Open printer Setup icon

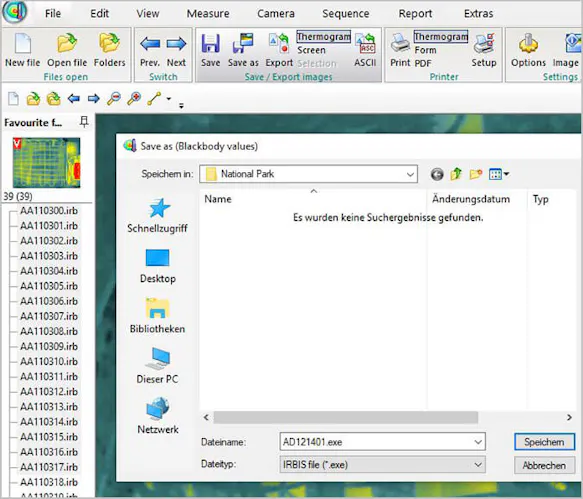tap(484, 50)
